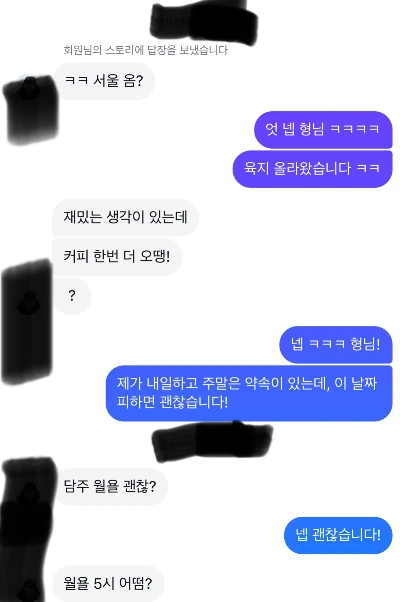
Task: Select the '담주 월욜 괜찮?' message
Action: pyautogui.click(x=110, y=487)
